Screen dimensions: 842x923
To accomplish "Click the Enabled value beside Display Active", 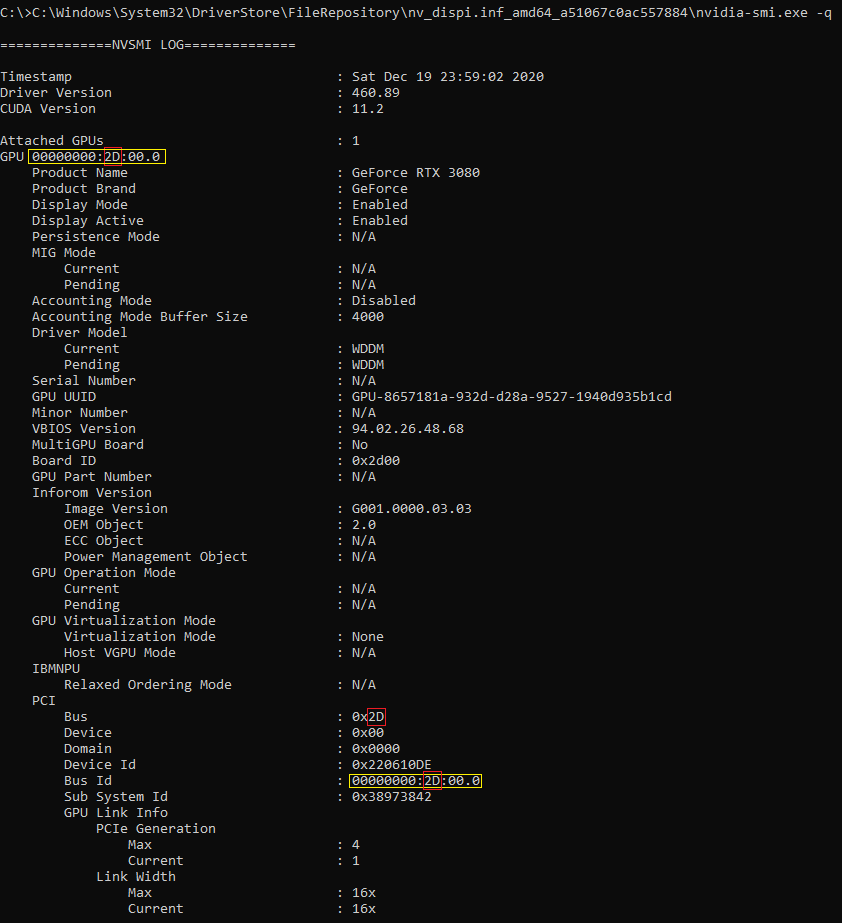I will (380, 220).
